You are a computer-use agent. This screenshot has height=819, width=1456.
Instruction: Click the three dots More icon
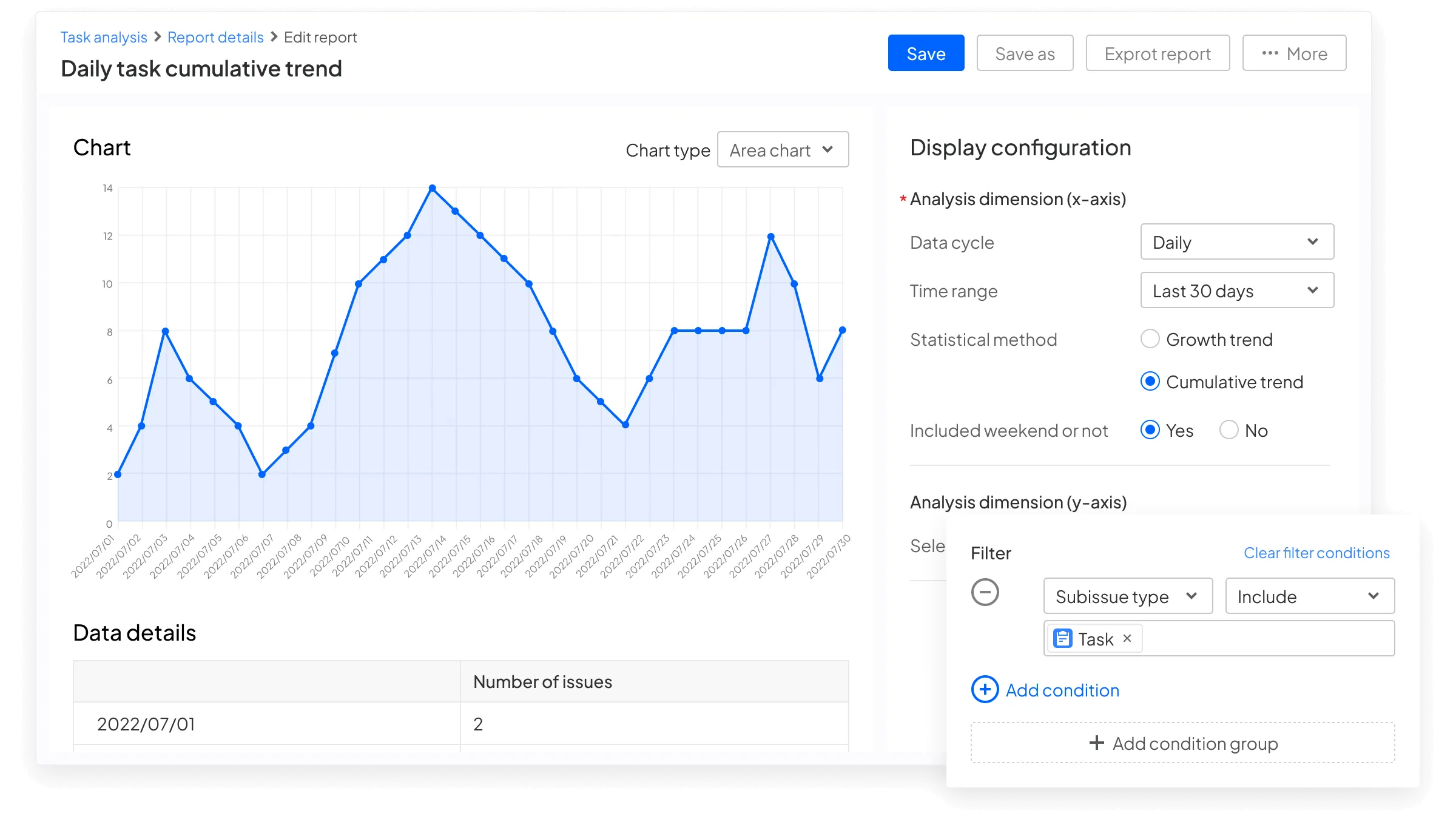[1270, 53]
